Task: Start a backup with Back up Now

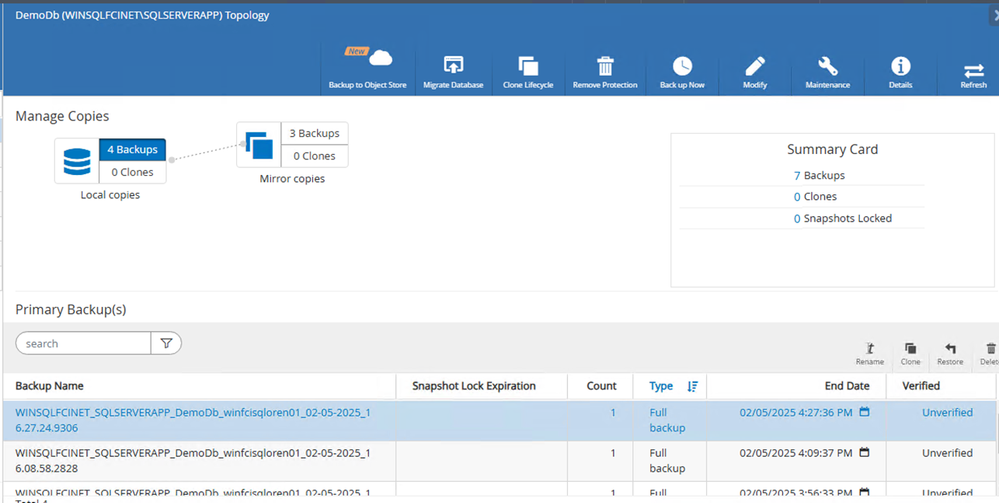Action: coord(682,68)
